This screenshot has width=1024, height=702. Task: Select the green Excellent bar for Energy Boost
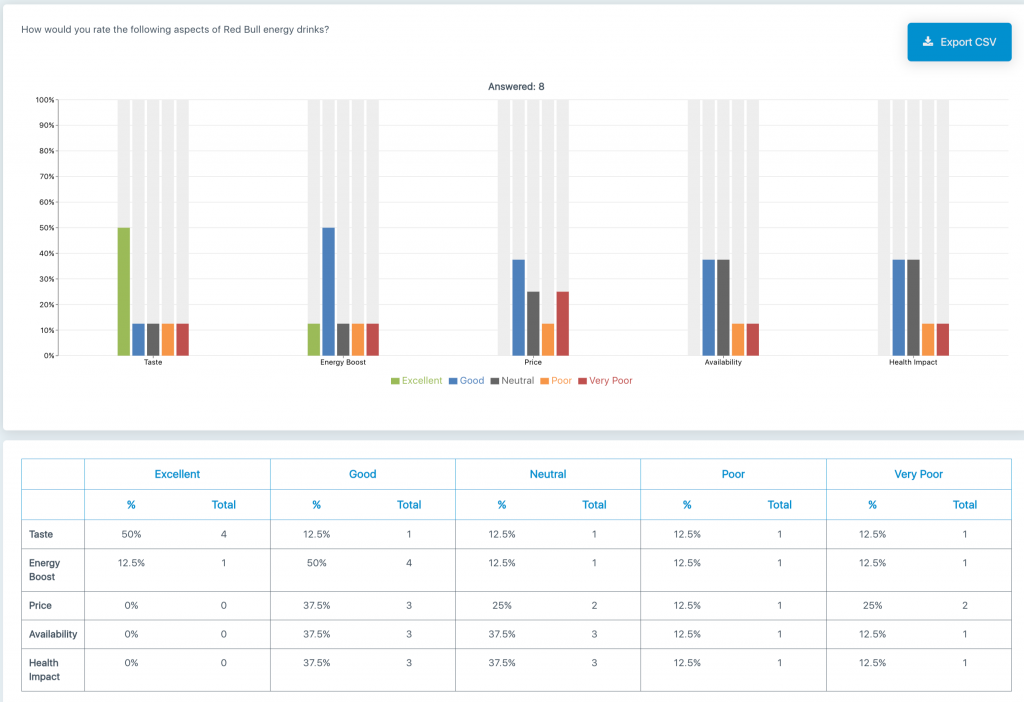tap(314, 340)
